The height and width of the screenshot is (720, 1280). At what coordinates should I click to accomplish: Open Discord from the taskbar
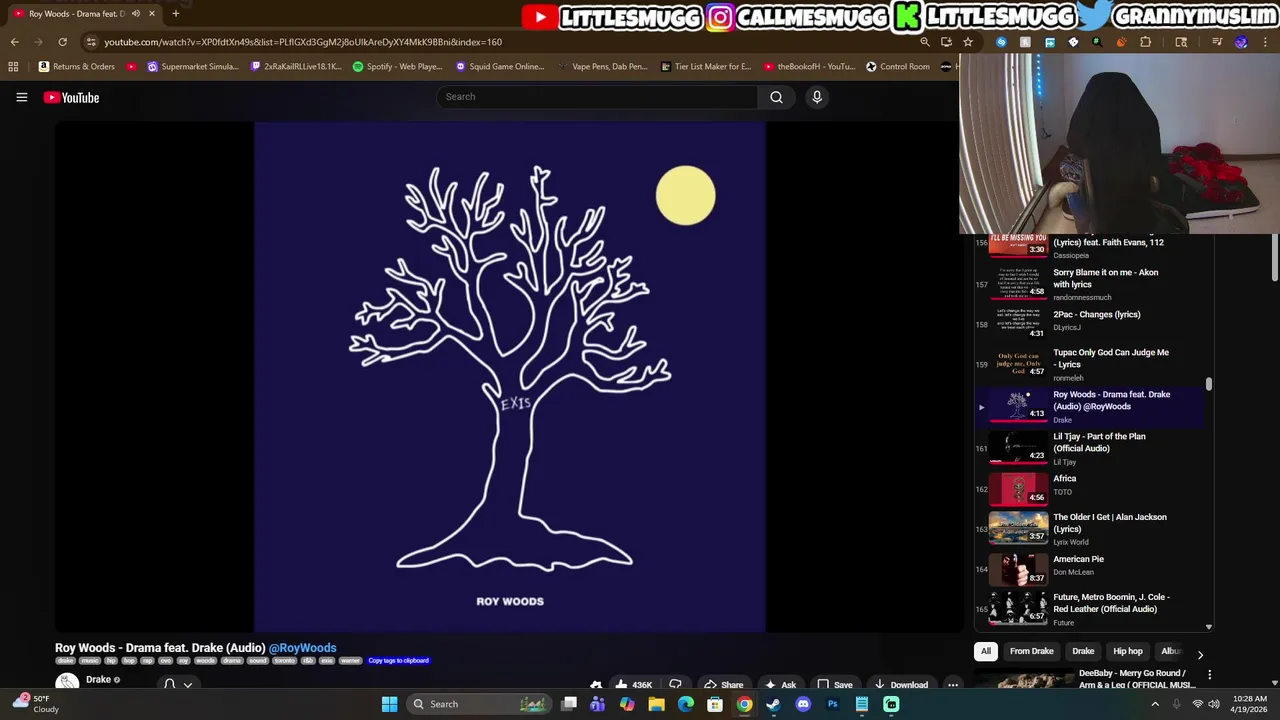(803, 704)
